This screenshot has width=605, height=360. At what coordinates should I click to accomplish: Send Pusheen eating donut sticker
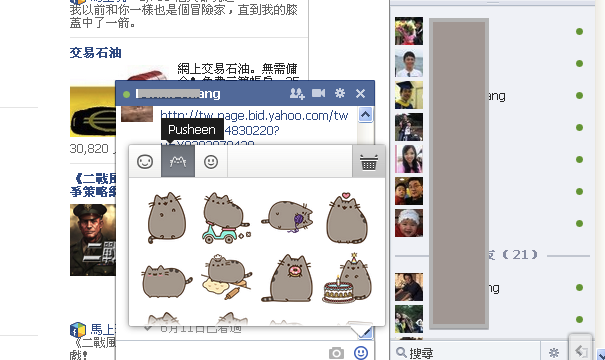pos(287,278)
